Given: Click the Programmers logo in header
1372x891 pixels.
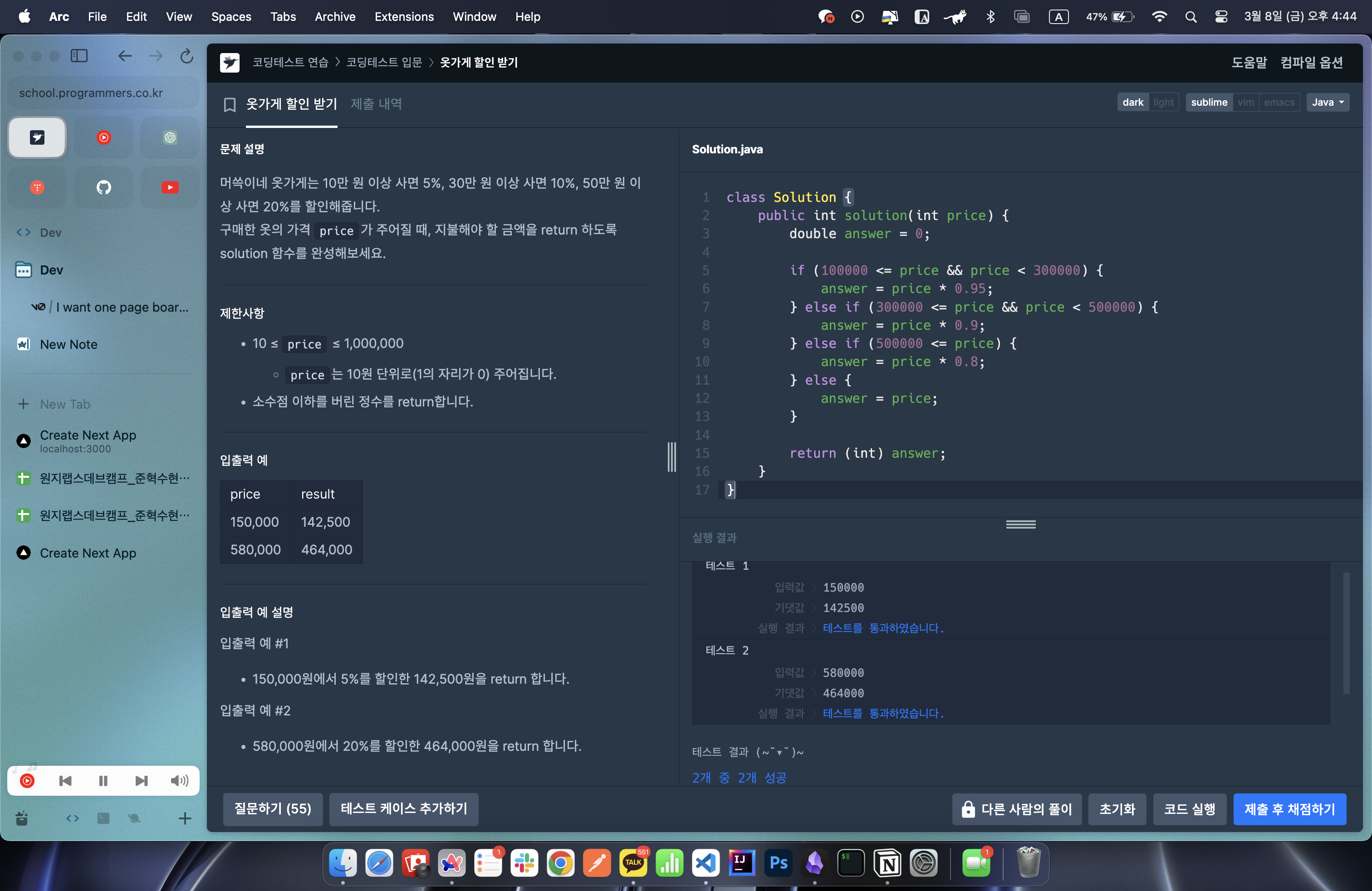Looking at the screenshot, I should (x=230, y=62).
